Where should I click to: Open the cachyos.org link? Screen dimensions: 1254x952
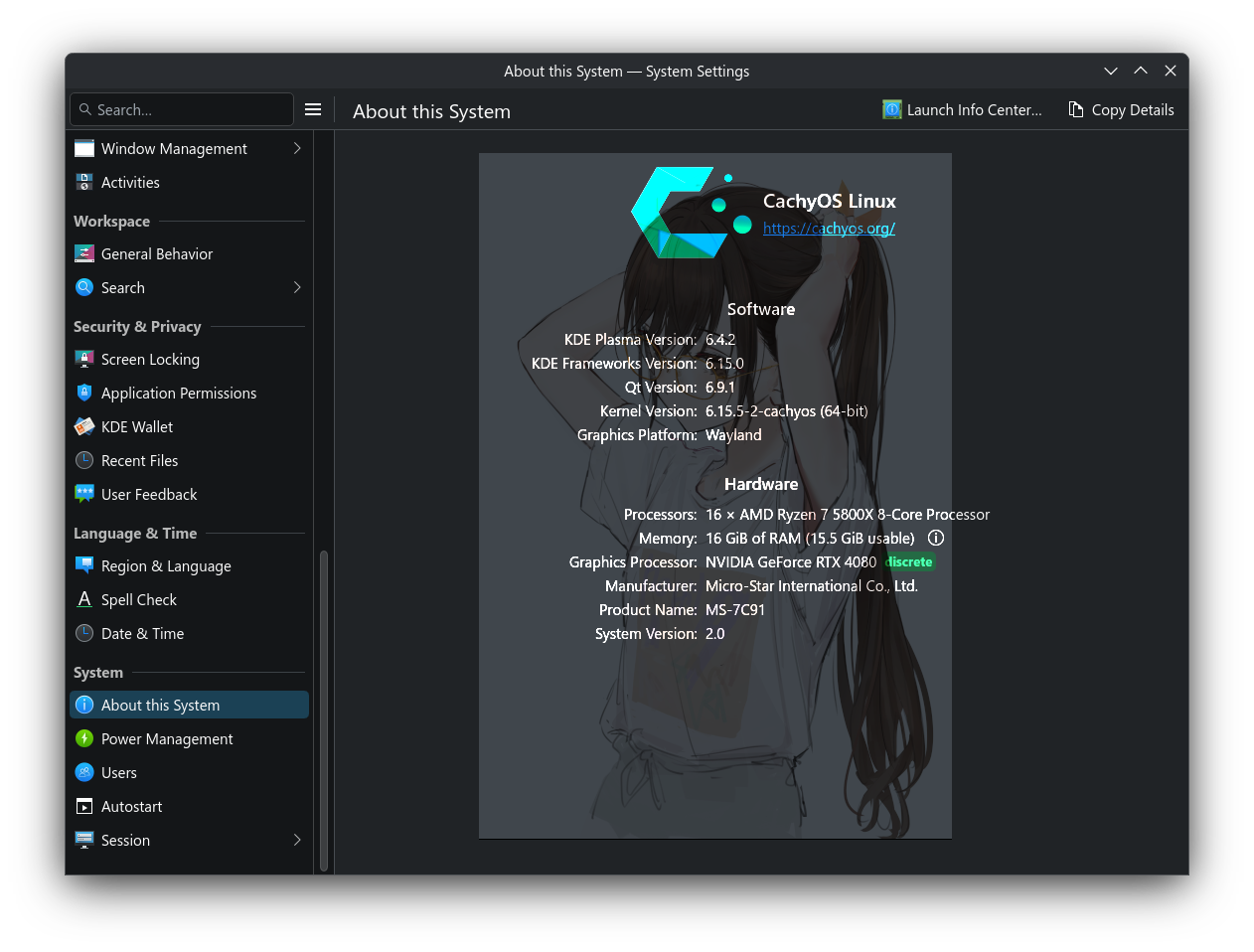pyautogui.click(x=829, y=228)
